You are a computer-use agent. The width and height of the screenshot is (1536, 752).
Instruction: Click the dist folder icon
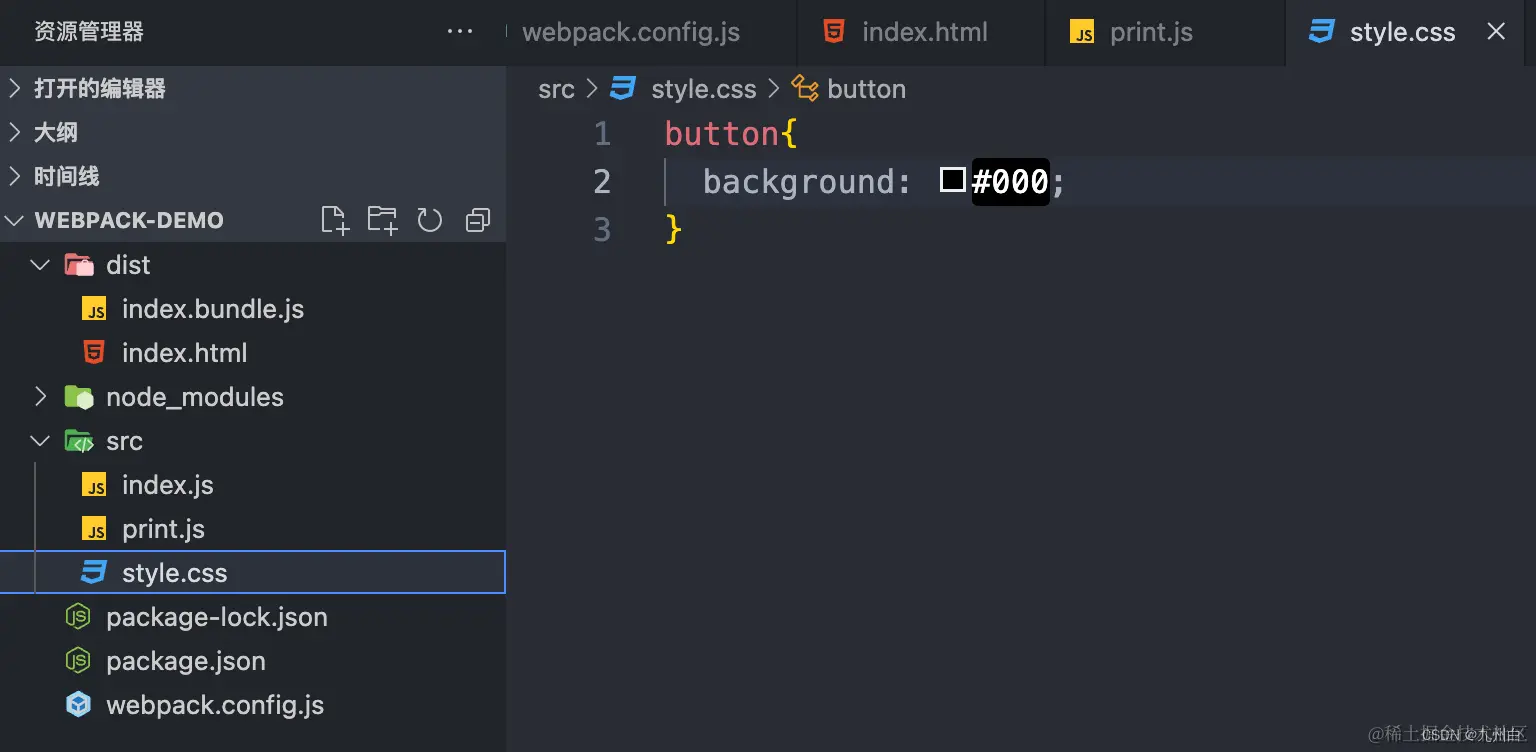coord(78,265)
